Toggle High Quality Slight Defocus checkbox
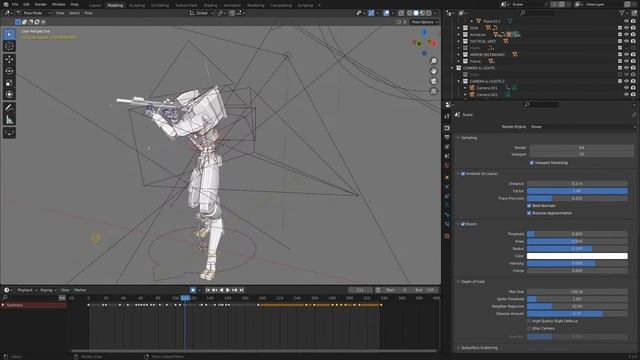This screenshot has width=640, height=360. point(529,321)
